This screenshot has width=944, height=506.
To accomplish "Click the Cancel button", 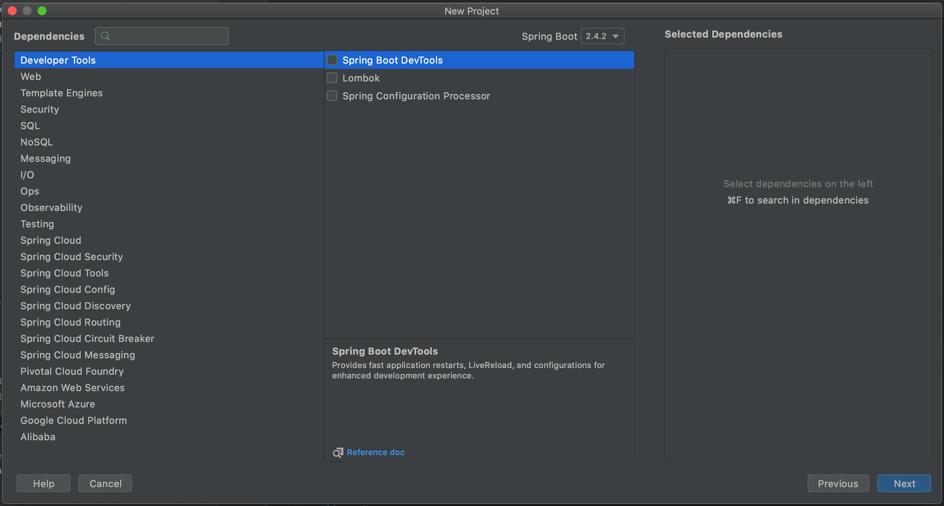I will [x=105, y=484].
